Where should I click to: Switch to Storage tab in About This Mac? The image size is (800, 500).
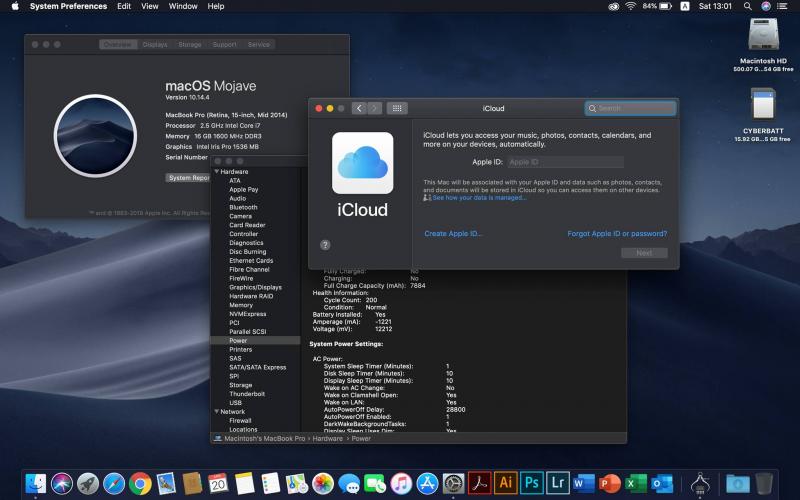tap(190, 44)
